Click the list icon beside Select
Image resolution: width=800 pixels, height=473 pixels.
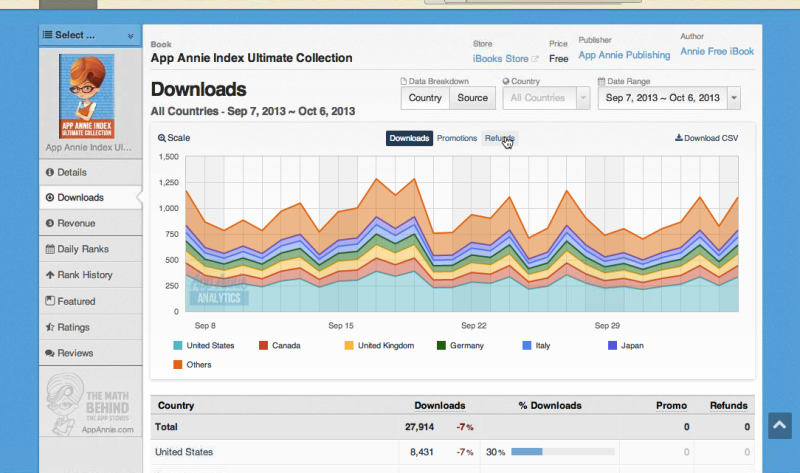[x=47, y=35]
